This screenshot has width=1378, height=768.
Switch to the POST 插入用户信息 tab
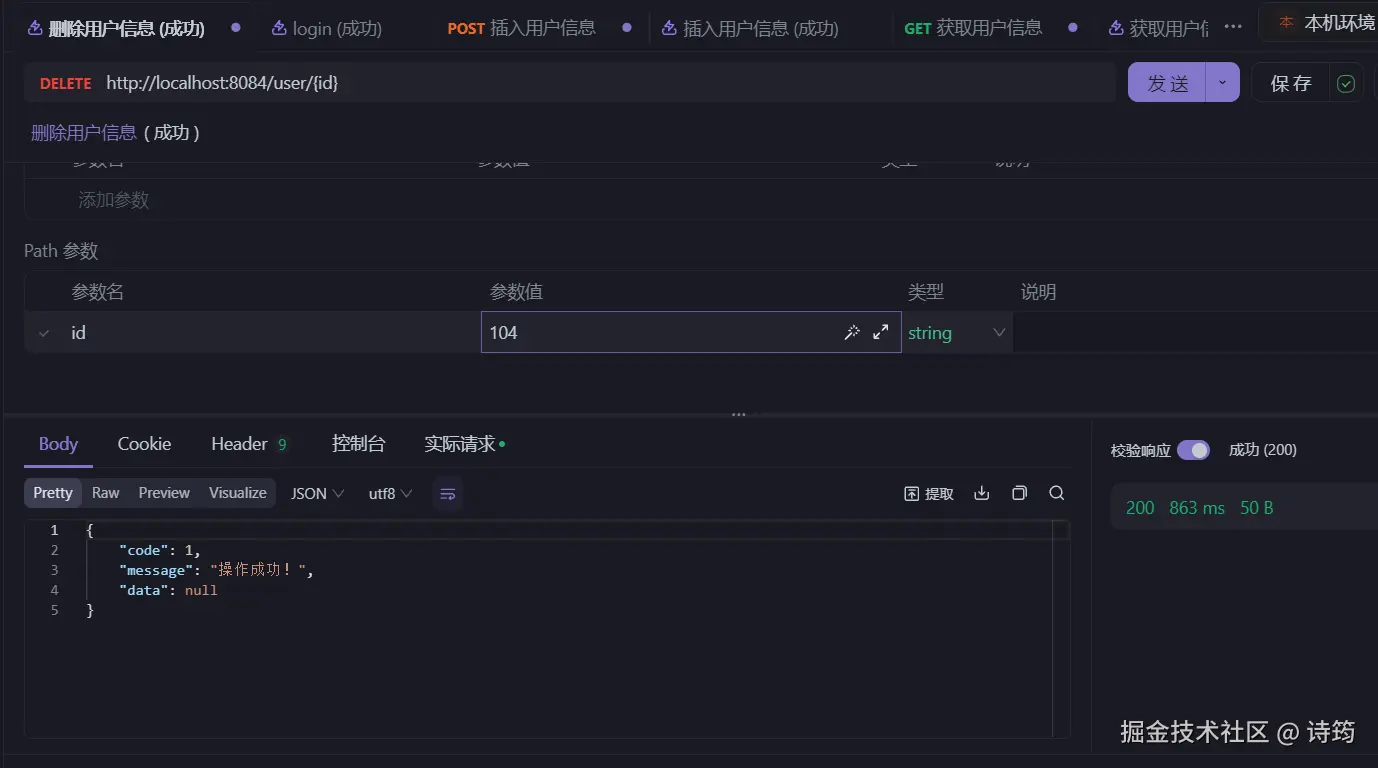521,28
